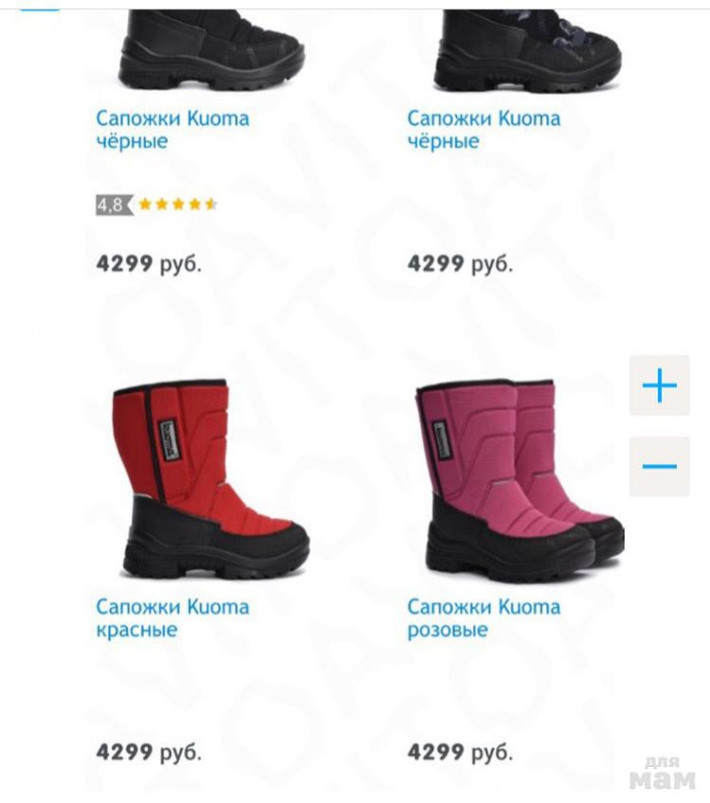
Task: Click the 4,8 rating badge
Action: [x=115, y=205]
